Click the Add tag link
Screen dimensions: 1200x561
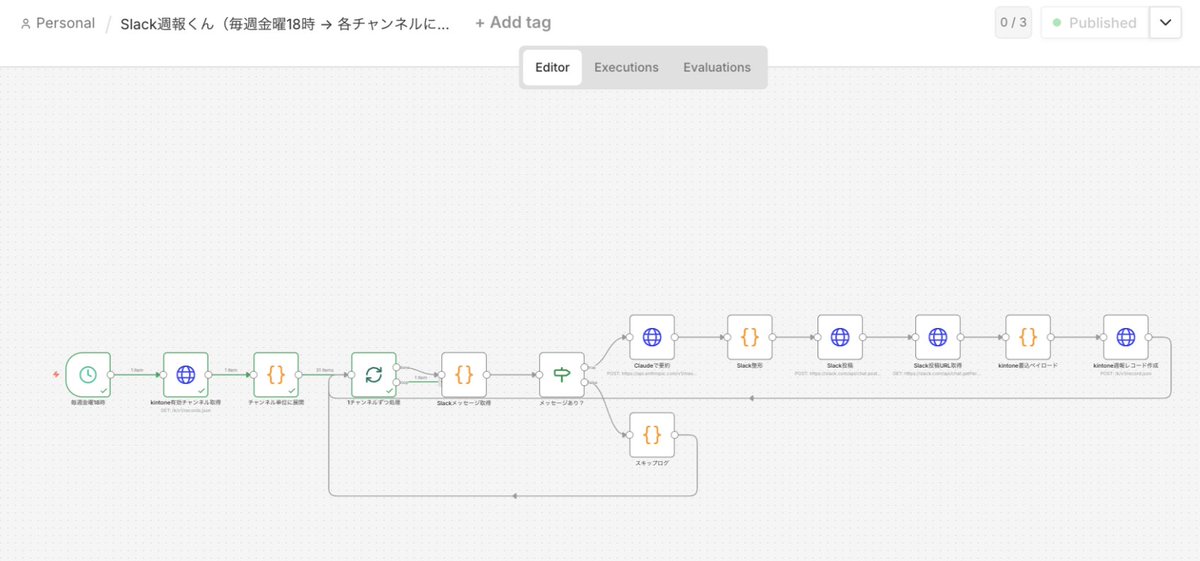click(513, 22)
